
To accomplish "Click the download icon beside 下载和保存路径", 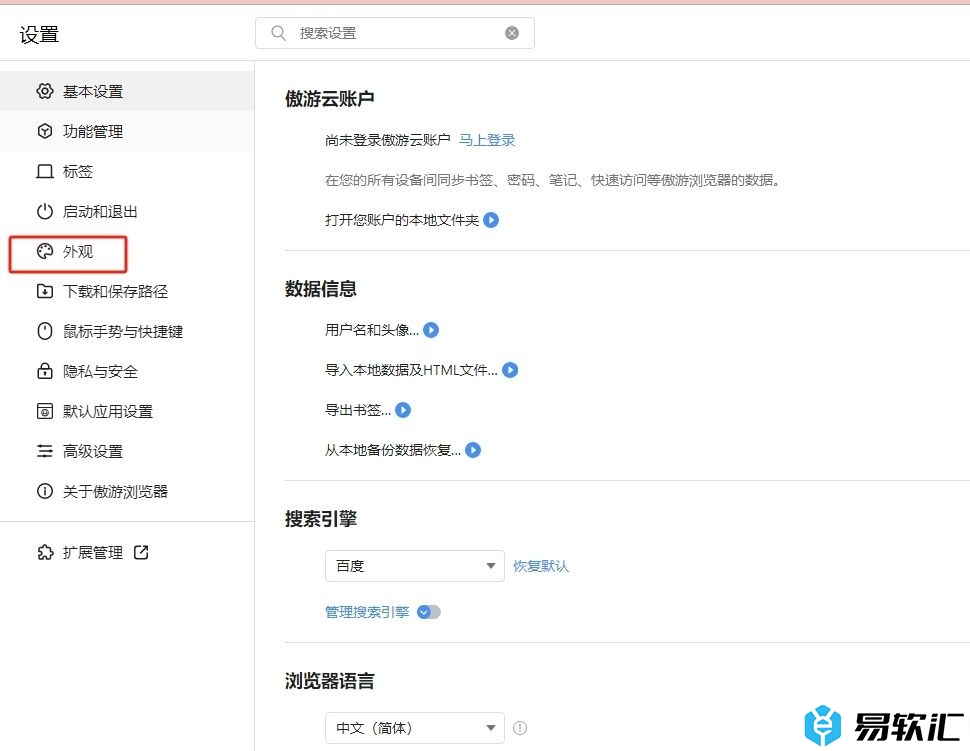I will pos(45,291).
